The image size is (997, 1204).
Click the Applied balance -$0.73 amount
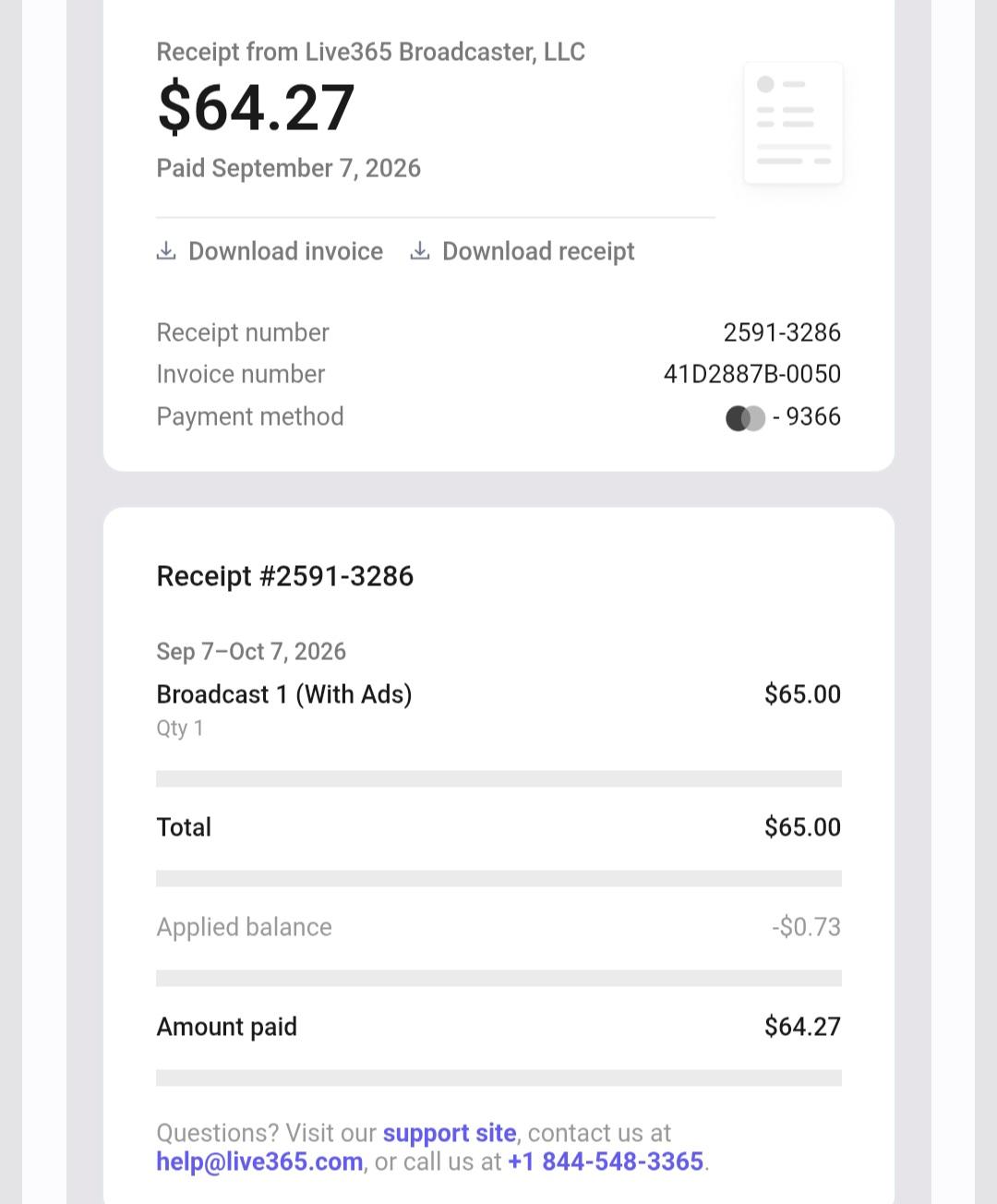click(807, 927)
